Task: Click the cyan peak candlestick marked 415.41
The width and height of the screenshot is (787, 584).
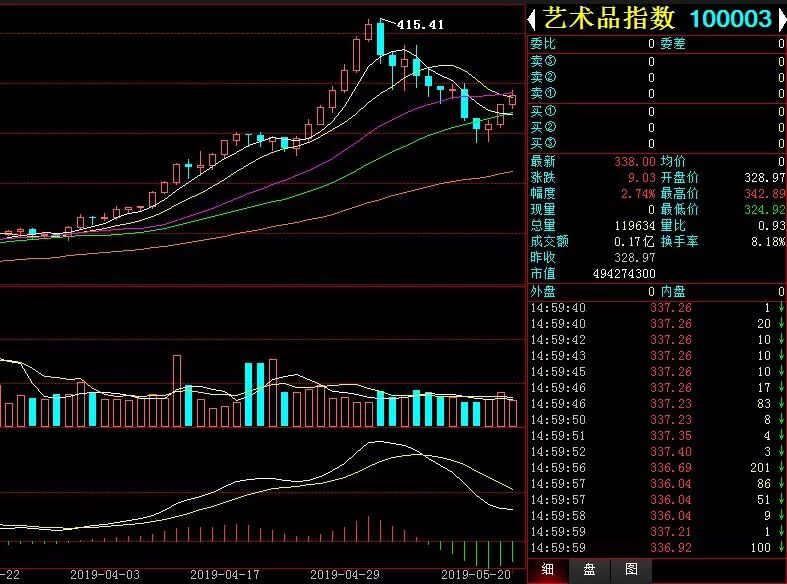Action: point(381,39)
